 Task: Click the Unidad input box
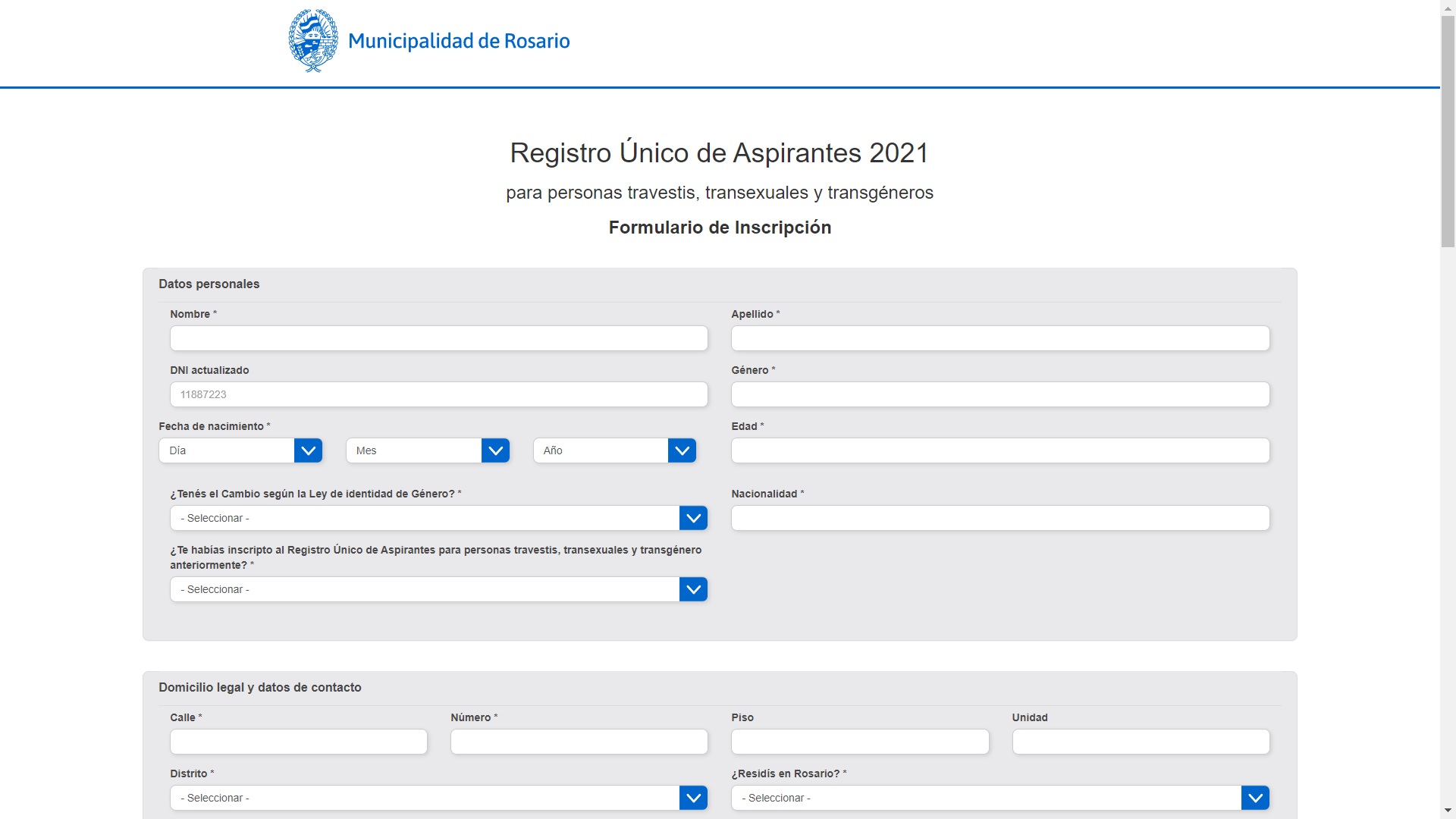click(1140, 742)
